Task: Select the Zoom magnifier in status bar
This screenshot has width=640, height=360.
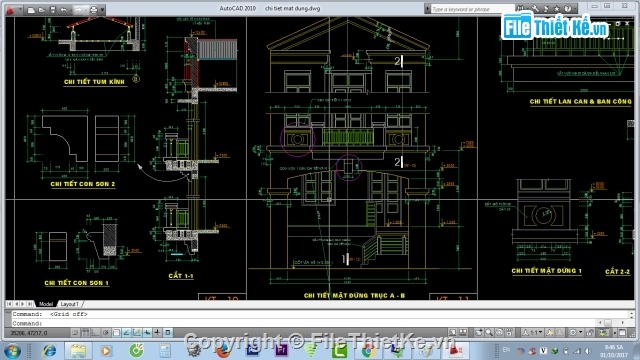Action: point(489,333)
